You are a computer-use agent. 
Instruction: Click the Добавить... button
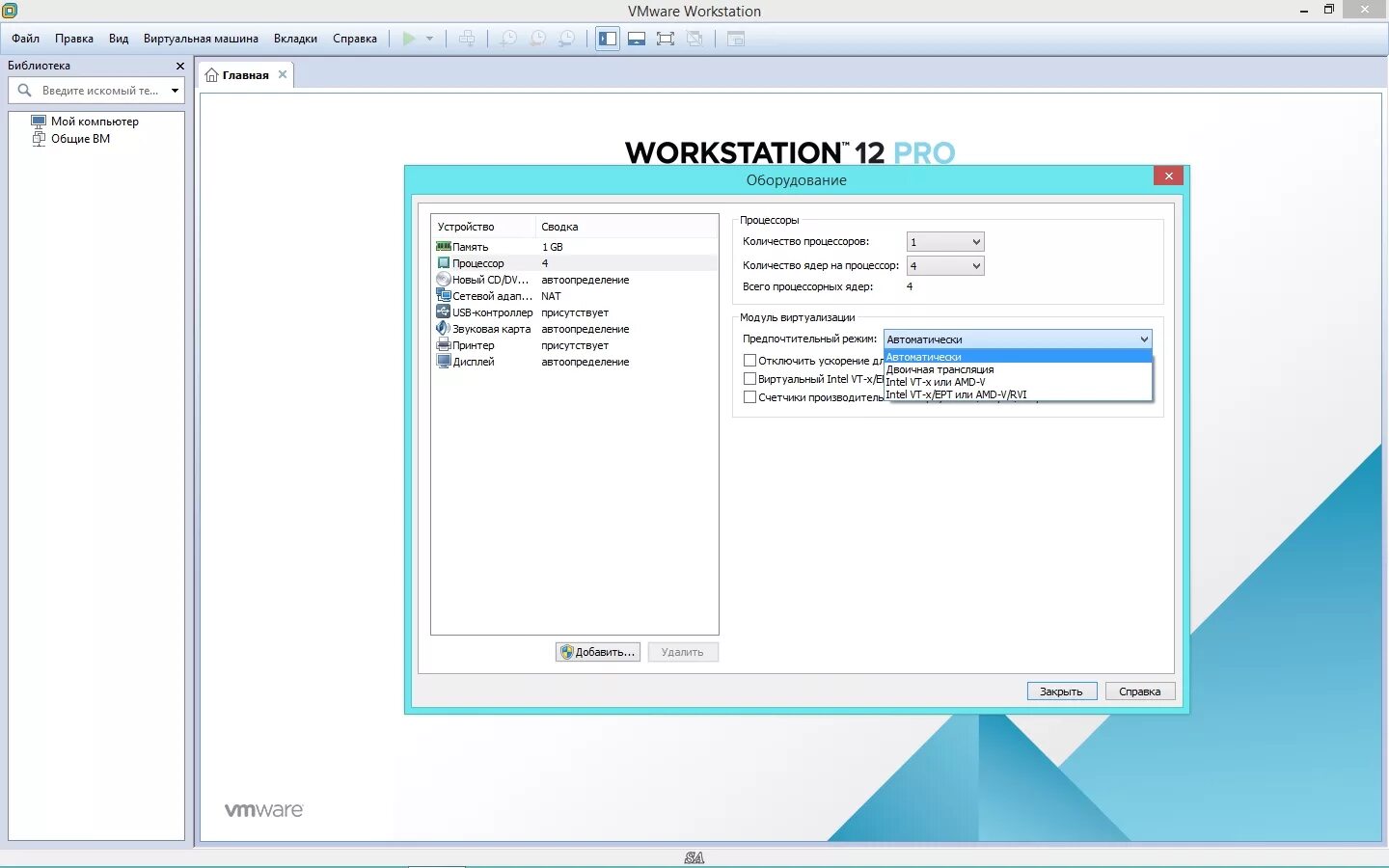point(598,652)
